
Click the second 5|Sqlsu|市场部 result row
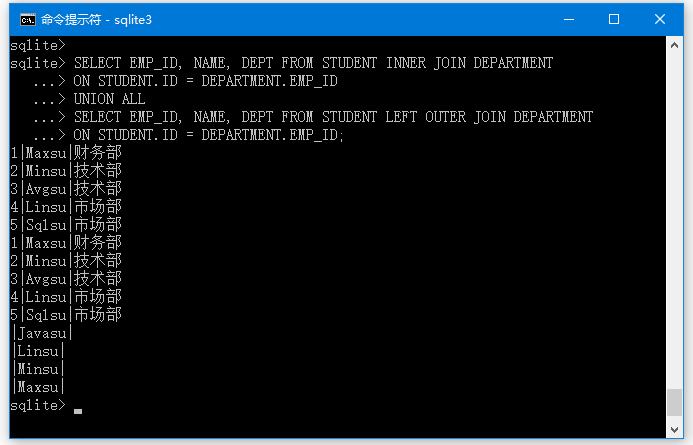[x=66, y=315]
